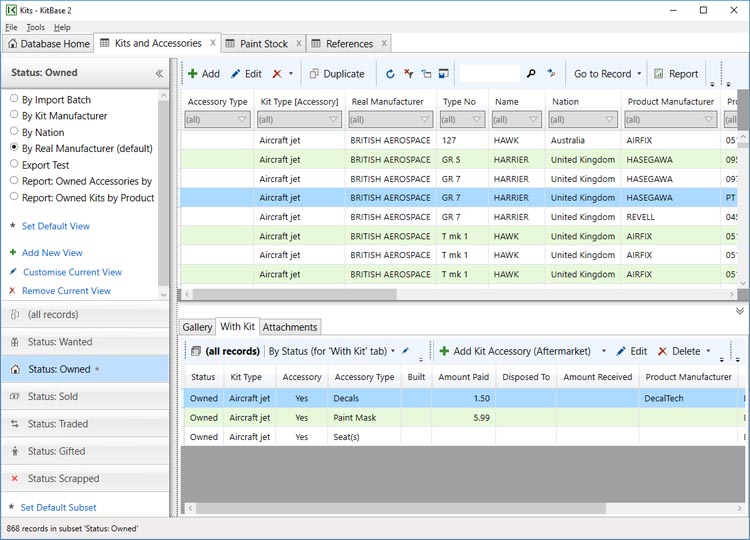This screenshot has height=540, width=750.
Task: Collapse the Status: Owned sidebar panel
Action: 159,73
